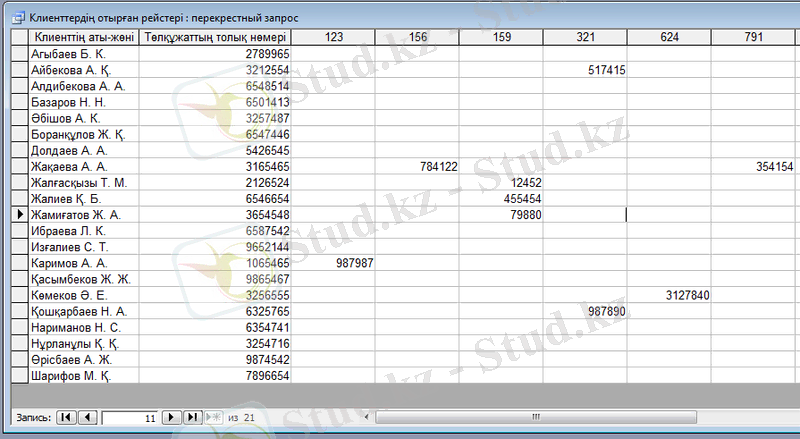
Task: Select the 321 column header
Action: (x=585, y=37)
